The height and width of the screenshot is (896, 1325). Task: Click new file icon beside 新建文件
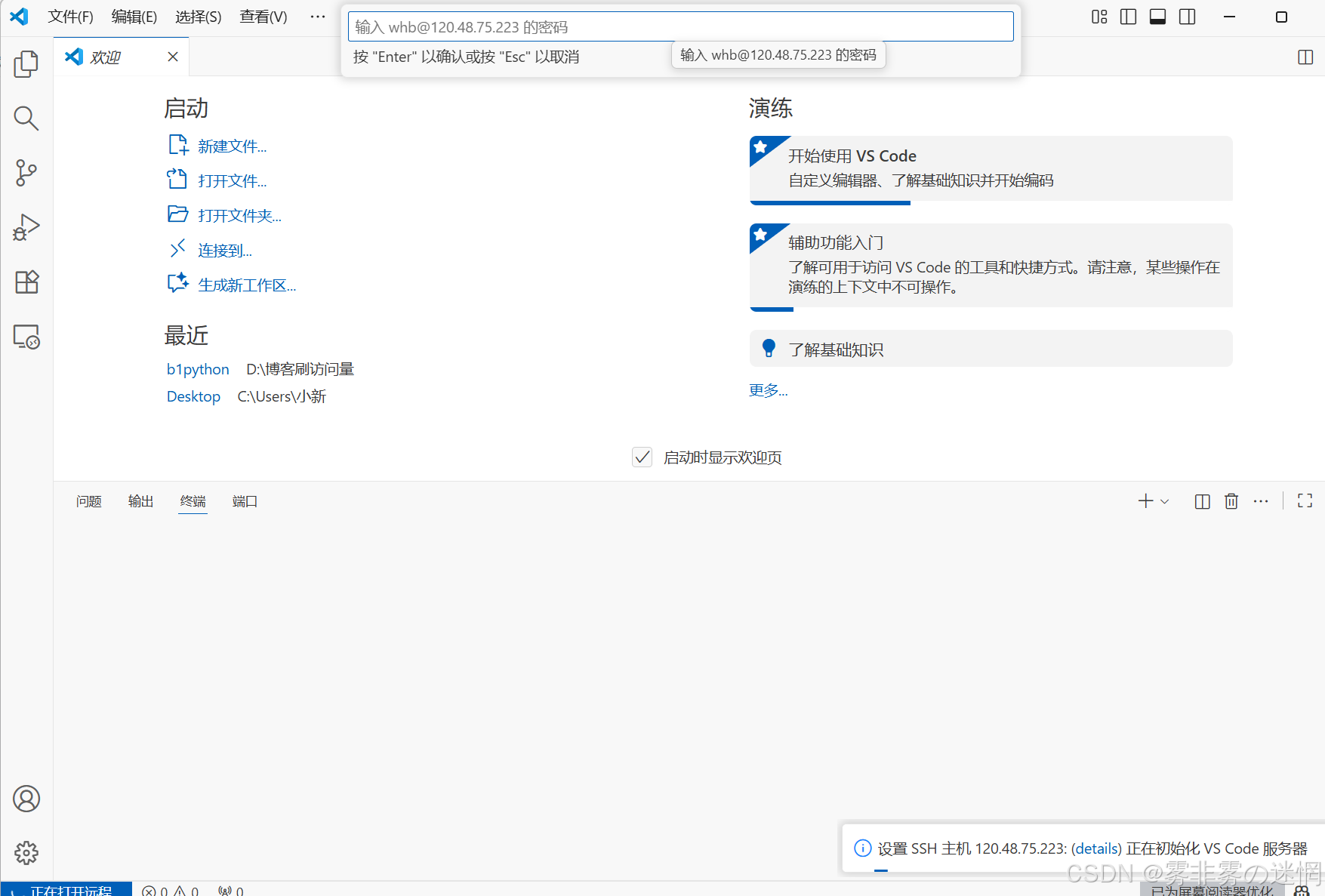tap(177, 144)
